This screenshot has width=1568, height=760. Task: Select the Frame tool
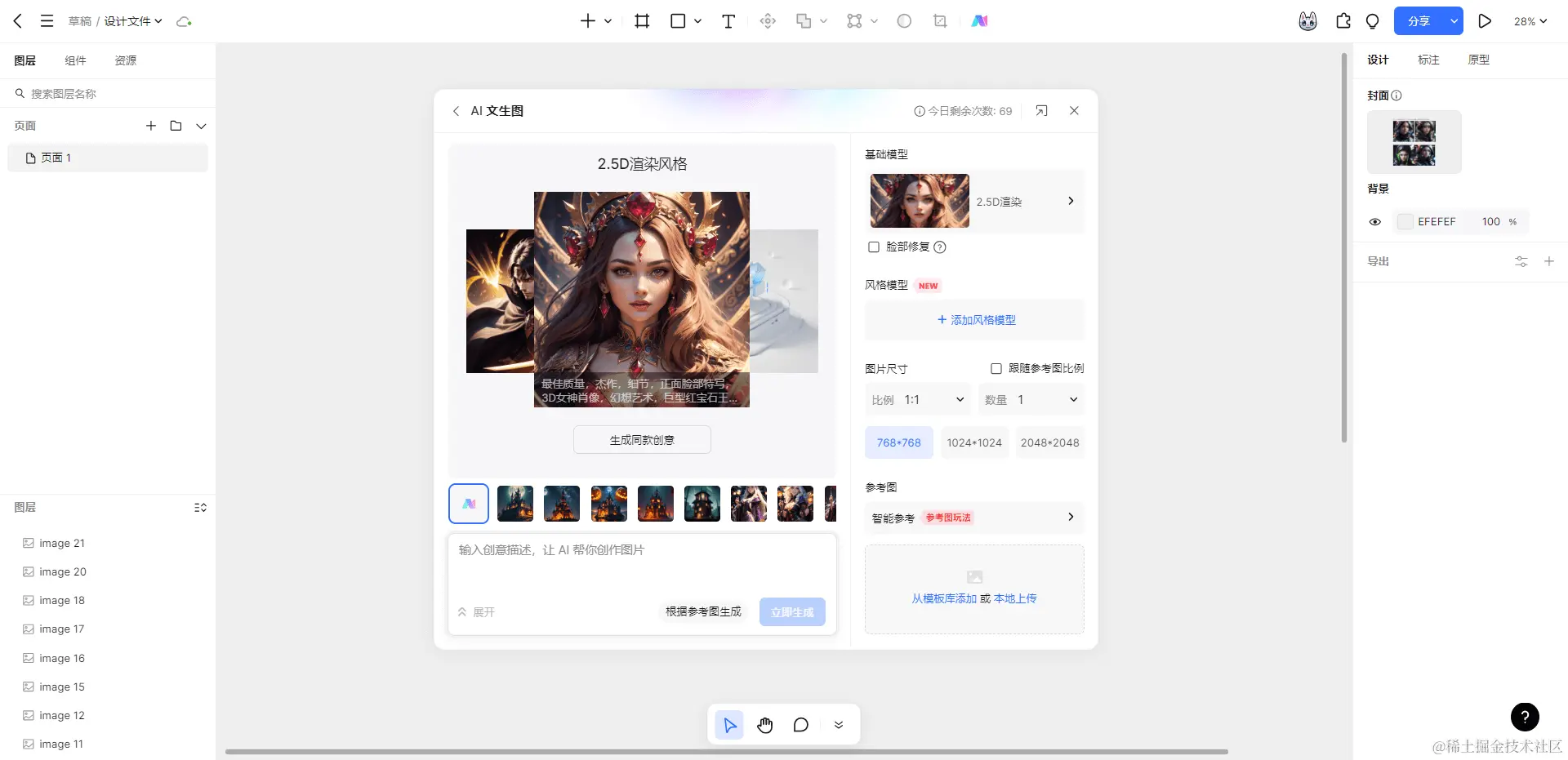[641, 21]
